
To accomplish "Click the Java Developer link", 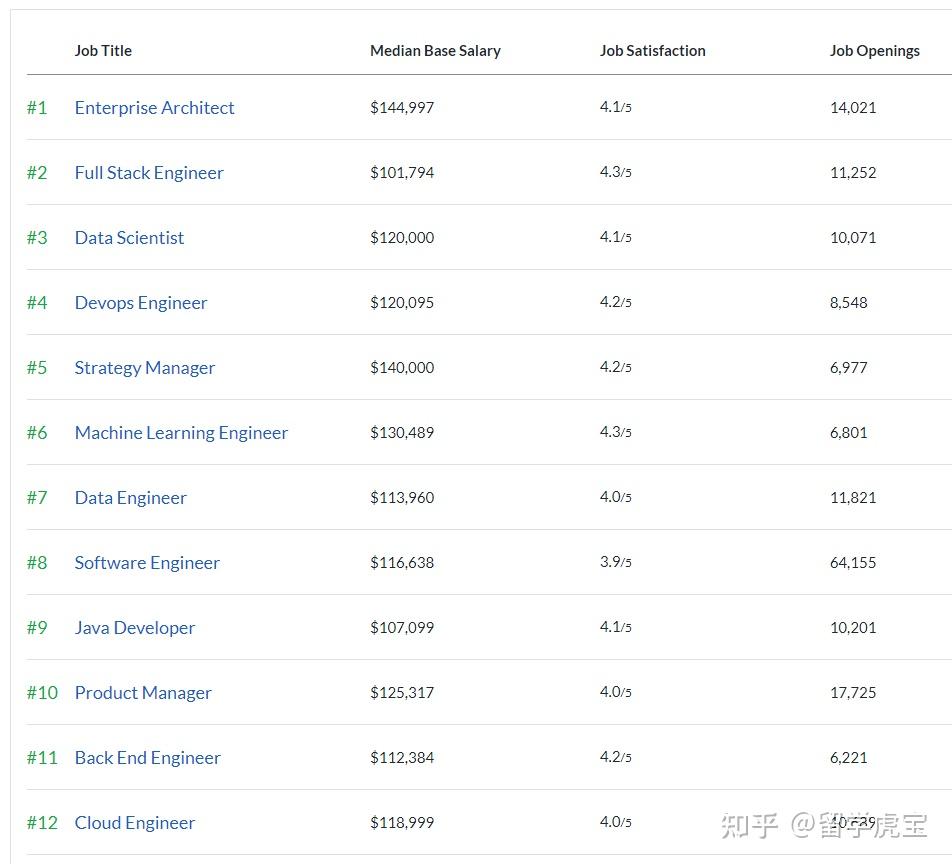I will (135, 628).
